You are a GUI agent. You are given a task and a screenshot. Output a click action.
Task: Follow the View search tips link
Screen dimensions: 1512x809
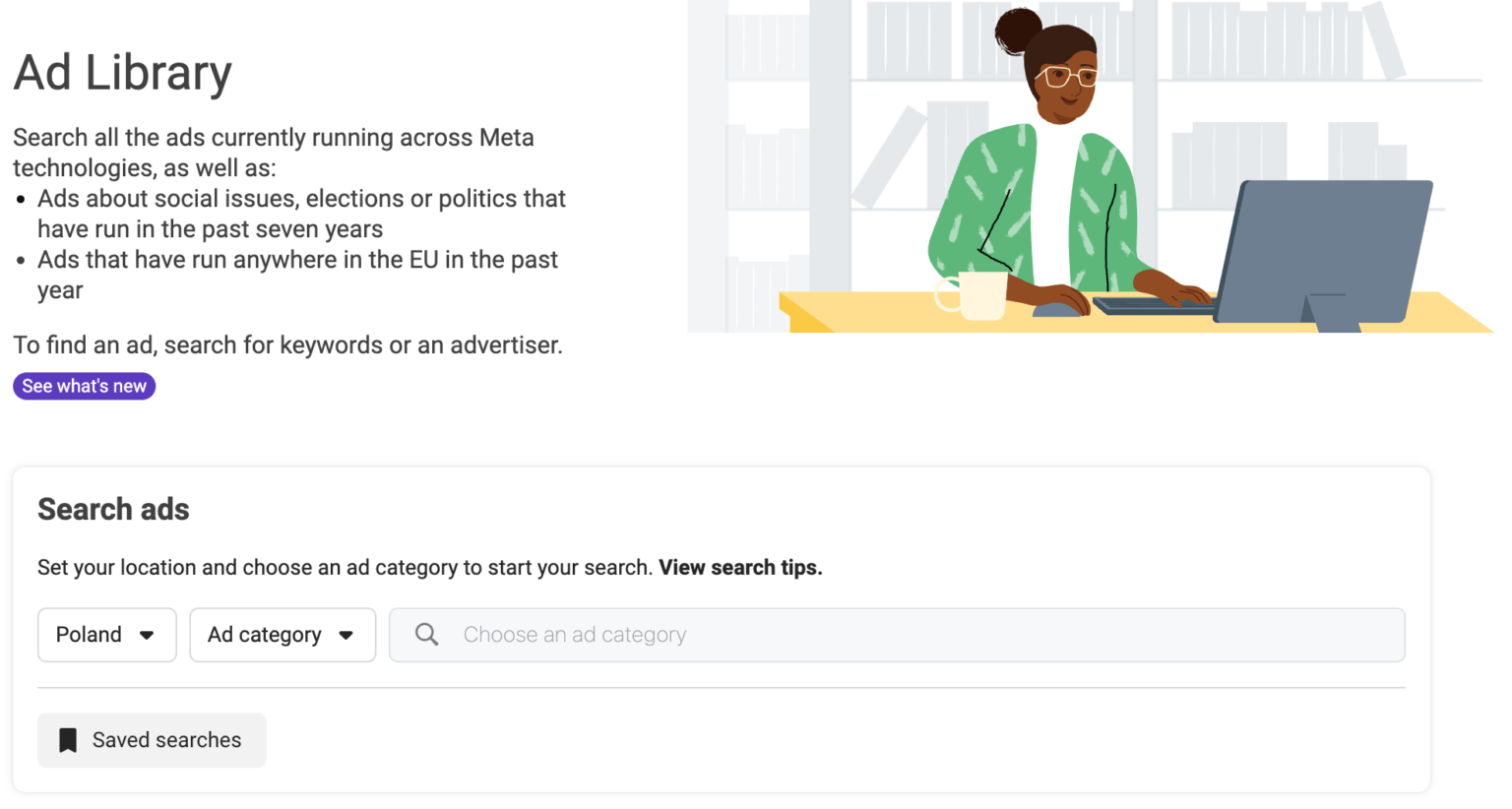click(740, 568)
